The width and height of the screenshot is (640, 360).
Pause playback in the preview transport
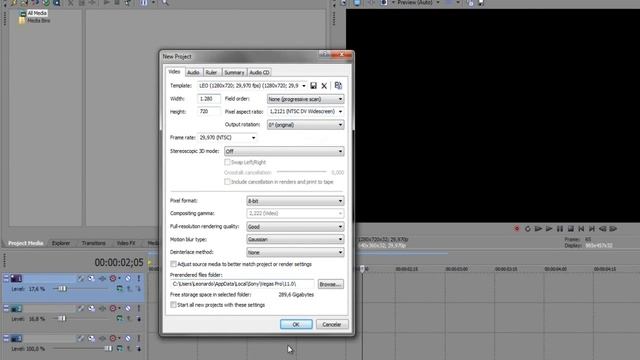pyautogui.click(x=560, y=229)
